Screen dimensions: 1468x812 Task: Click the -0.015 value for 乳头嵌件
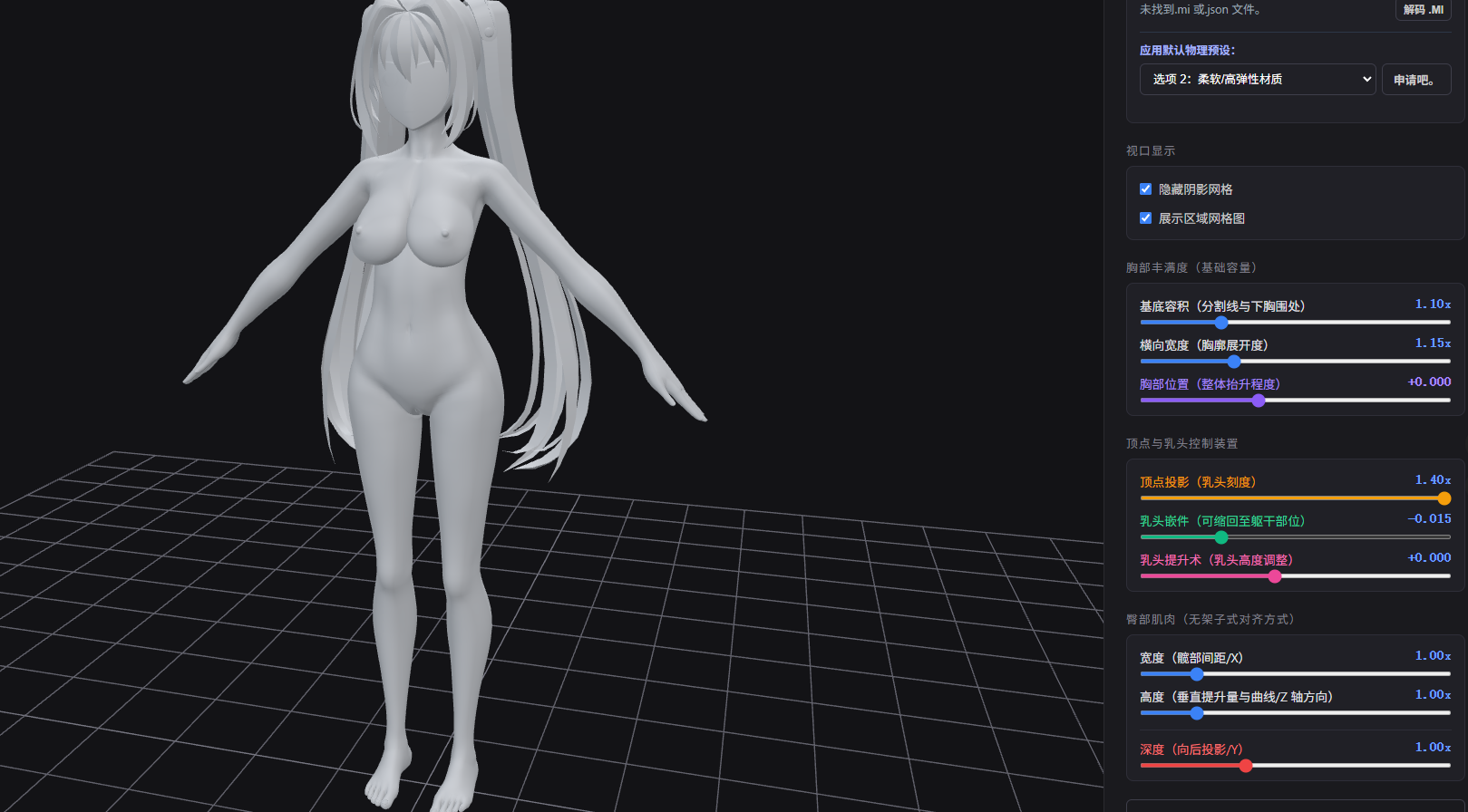(1429, 519)
